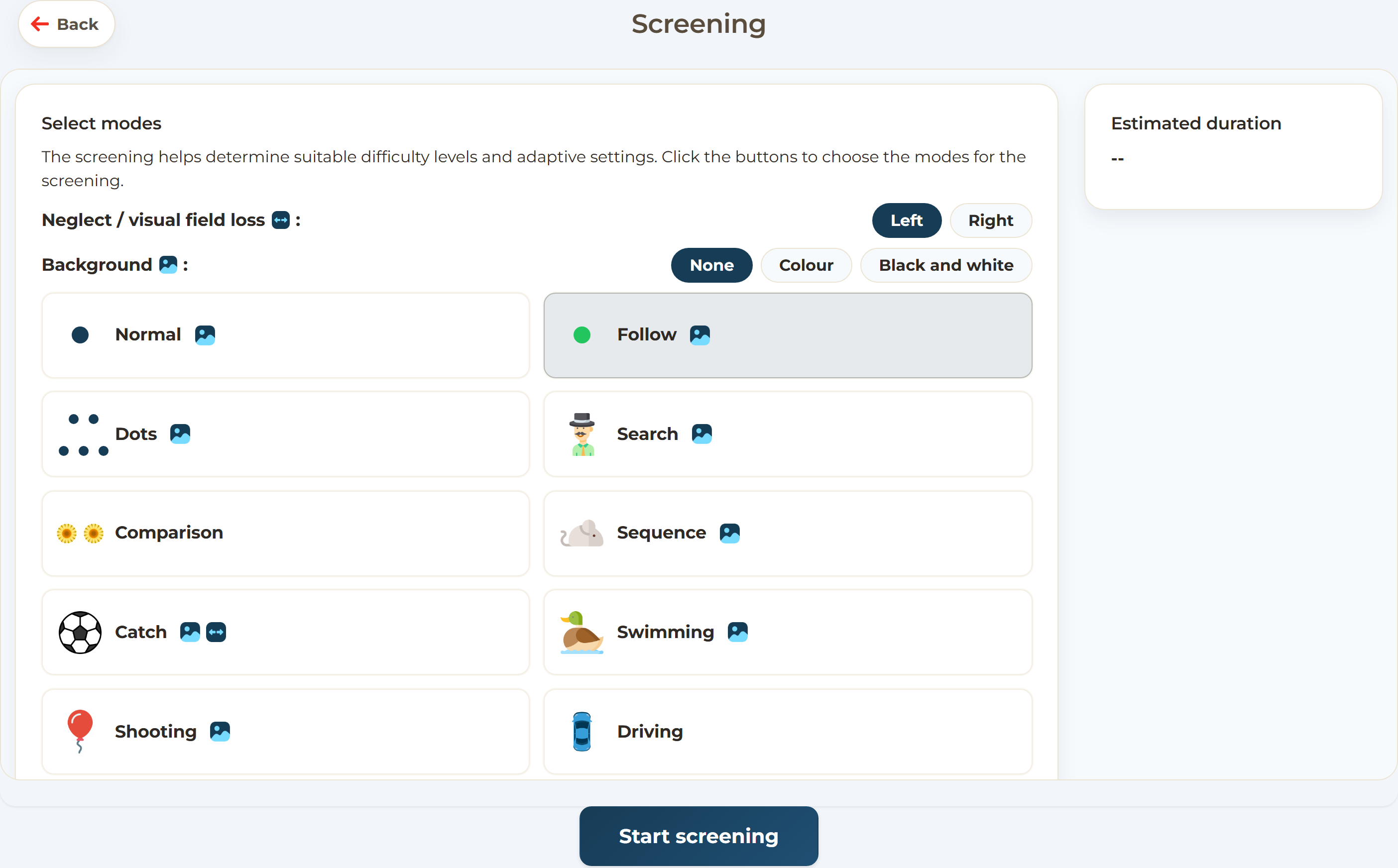The width and height of the screenshot is (1398, 868).
Task: Toggle the Dots mode card
Action: click(x=285, y=434)
